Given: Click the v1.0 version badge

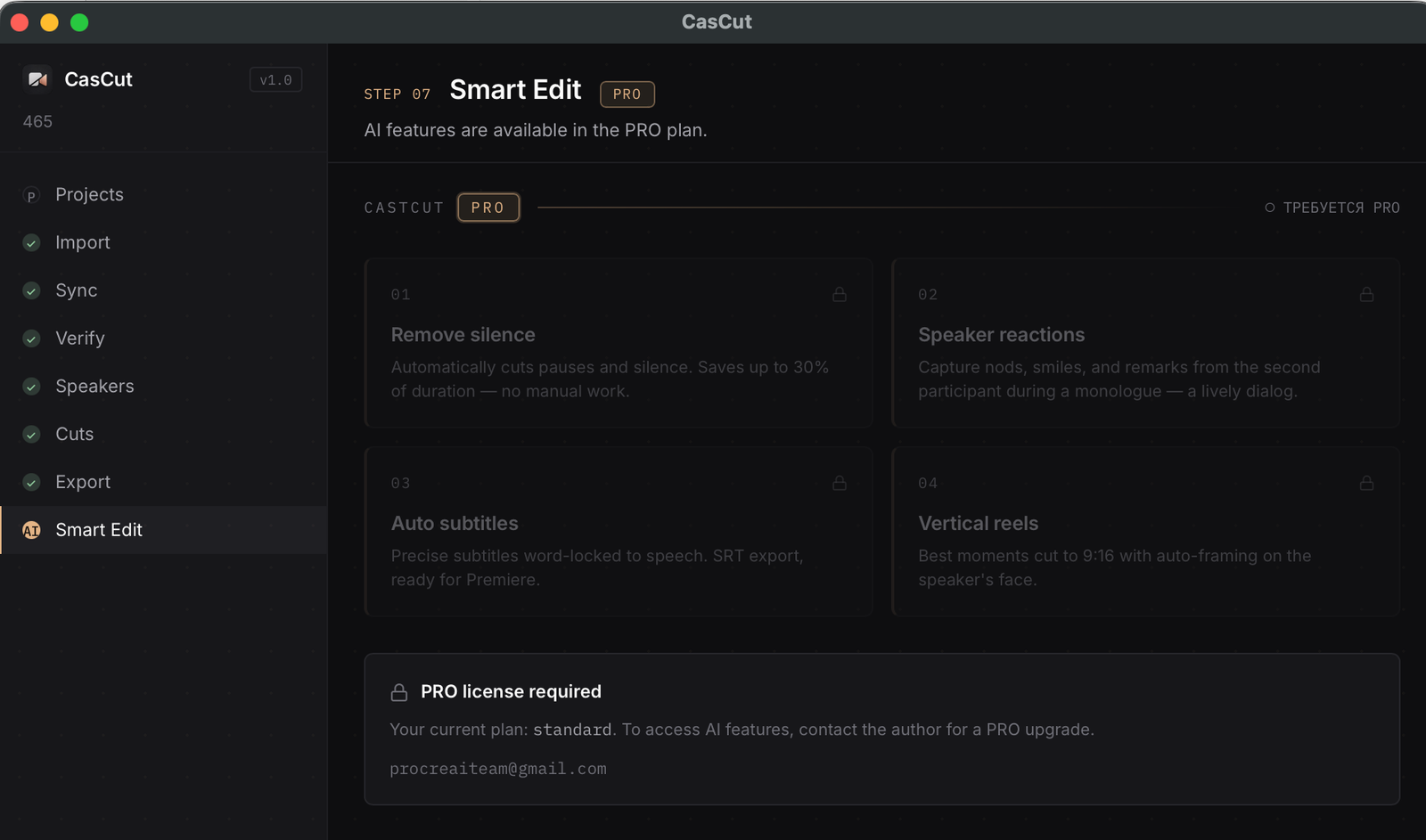Looking at the screenshot, I should pos(276,80).
